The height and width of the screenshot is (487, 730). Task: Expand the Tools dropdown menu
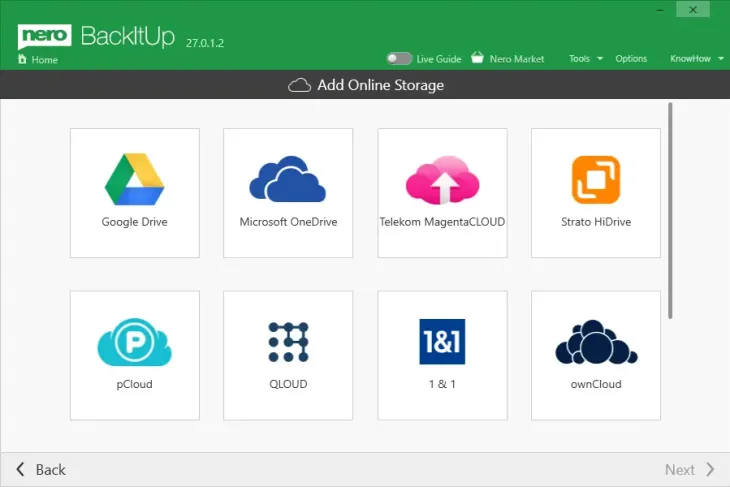coord(600,59)
